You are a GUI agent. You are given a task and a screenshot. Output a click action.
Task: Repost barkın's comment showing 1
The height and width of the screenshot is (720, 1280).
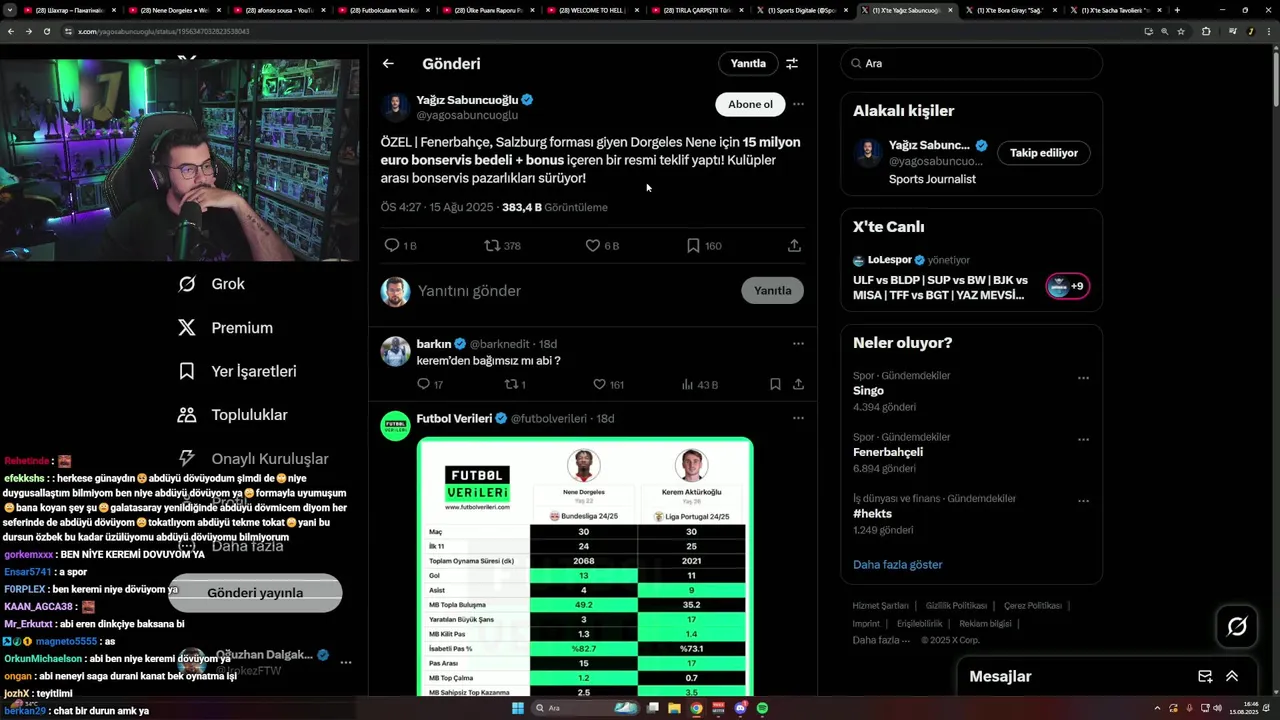(x=511, y=384)
